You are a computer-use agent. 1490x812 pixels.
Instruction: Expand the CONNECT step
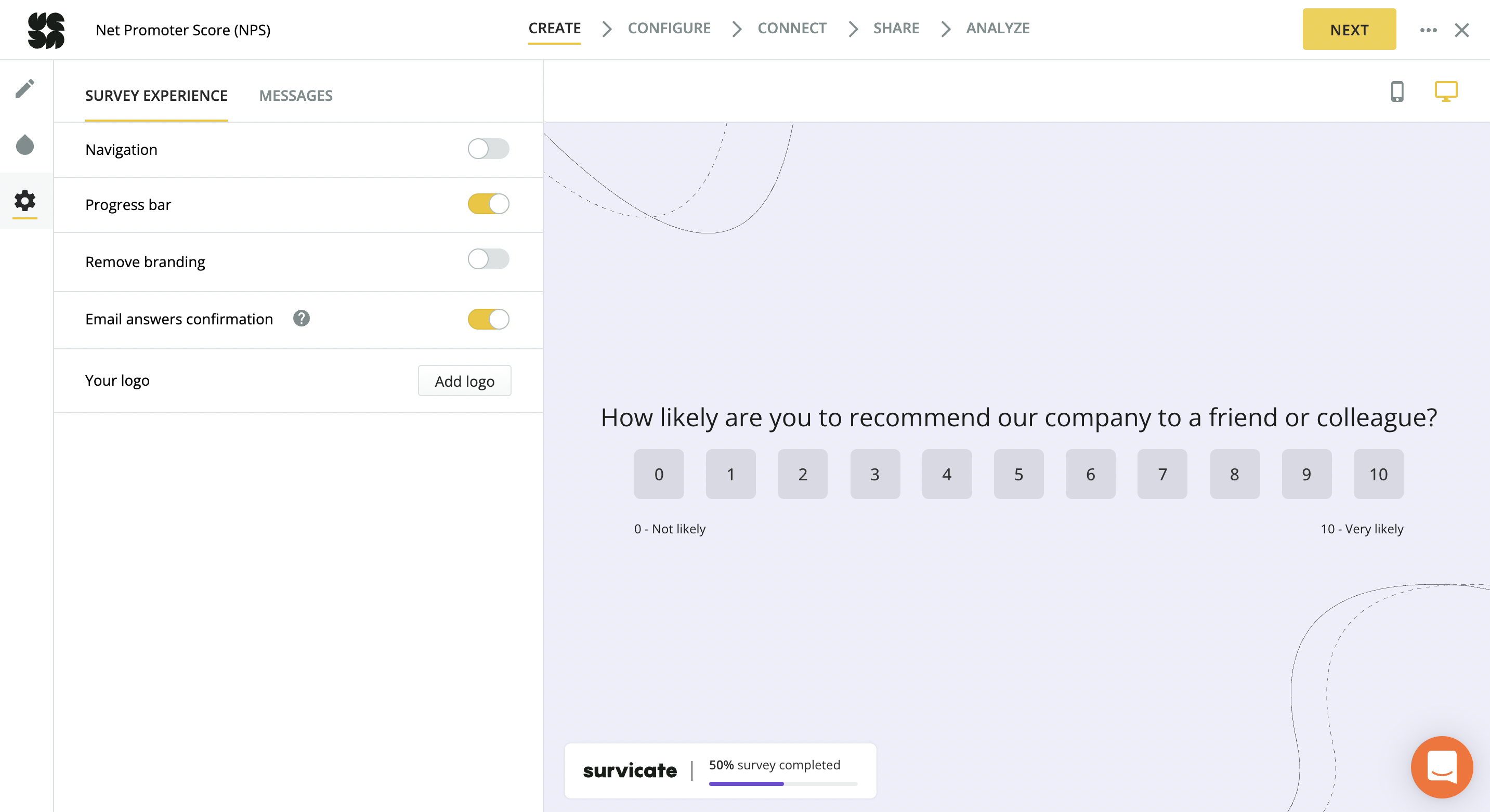click(x=792, y=28)
